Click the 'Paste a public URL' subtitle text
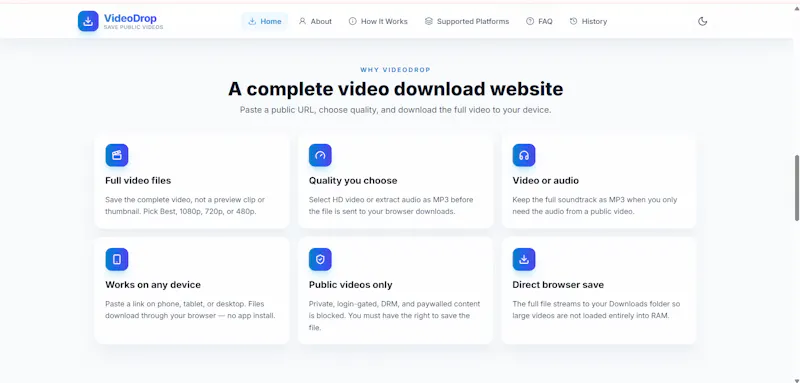The height and width of the screenshot is (383, 800). (x=395, y=110)
